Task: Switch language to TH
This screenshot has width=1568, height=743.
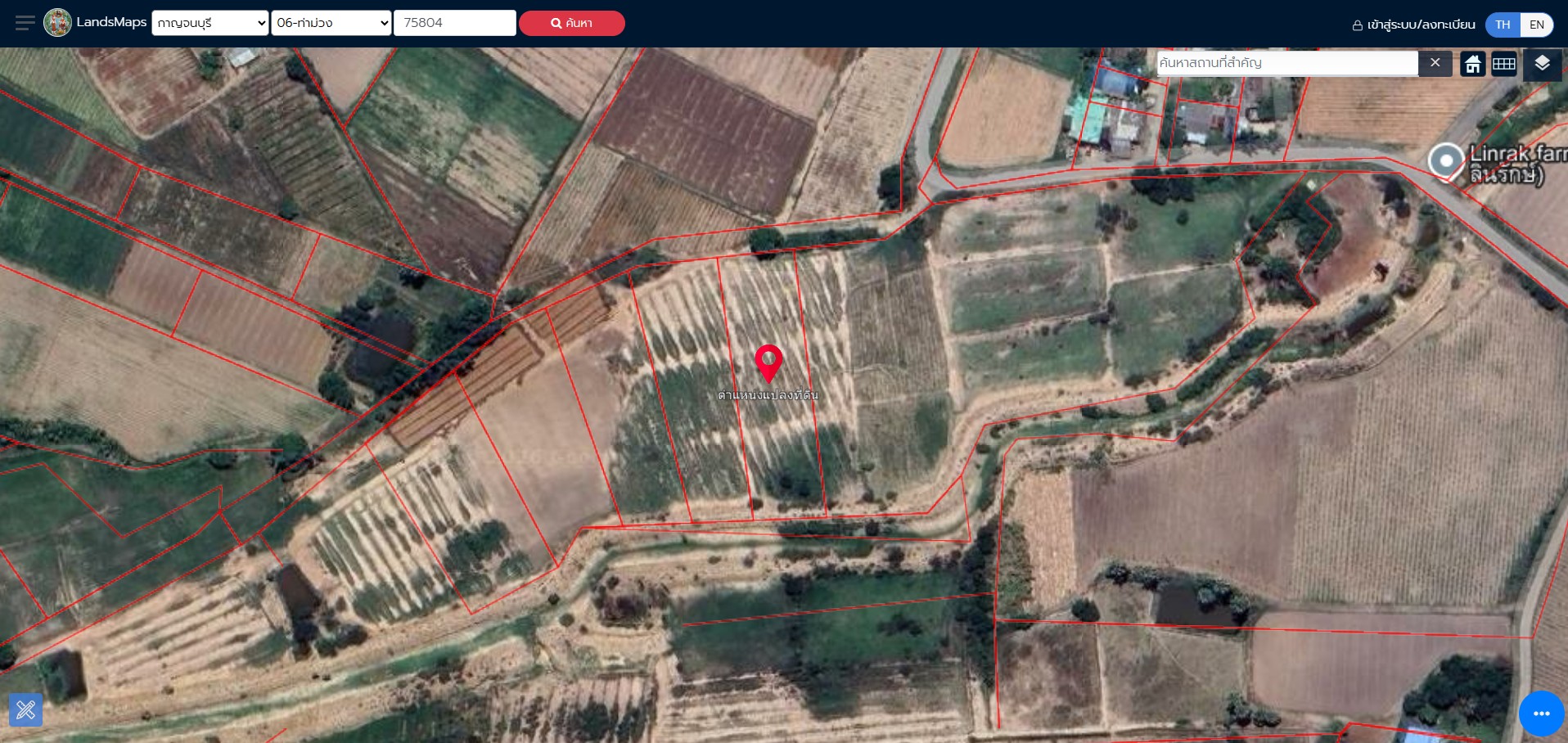Action: tap(1503, 25)
